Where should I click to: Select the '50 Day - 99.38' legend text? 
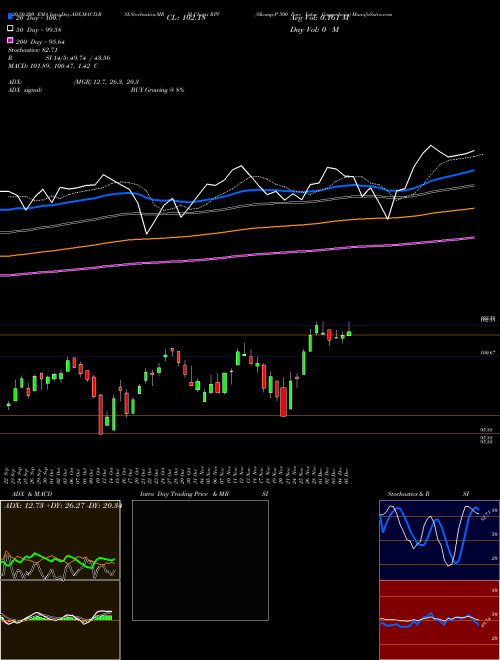[38, 30]
